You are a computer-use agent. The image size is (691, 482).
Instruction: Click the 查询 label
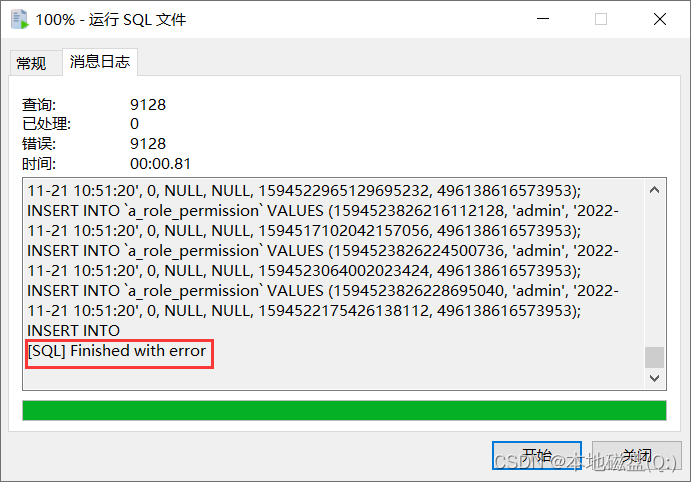pos(39,105)
